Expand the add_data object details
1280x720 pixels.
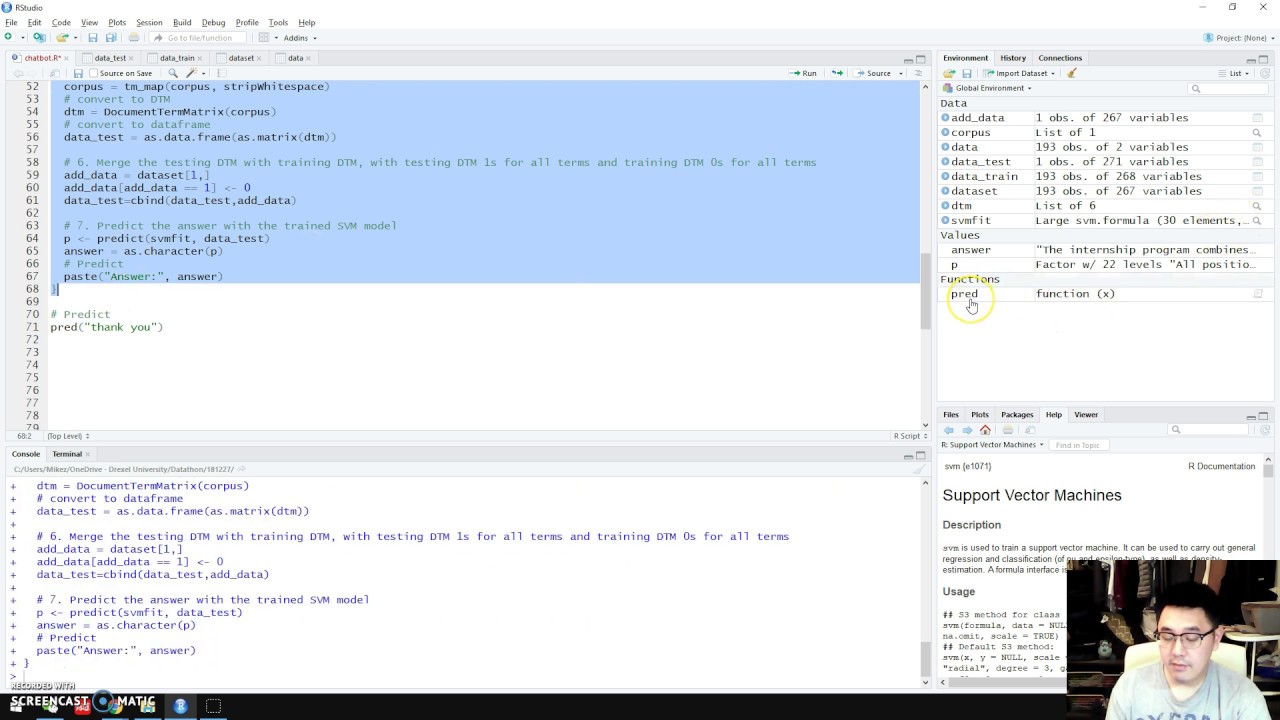pyautogui.click(x=945, y=118)
